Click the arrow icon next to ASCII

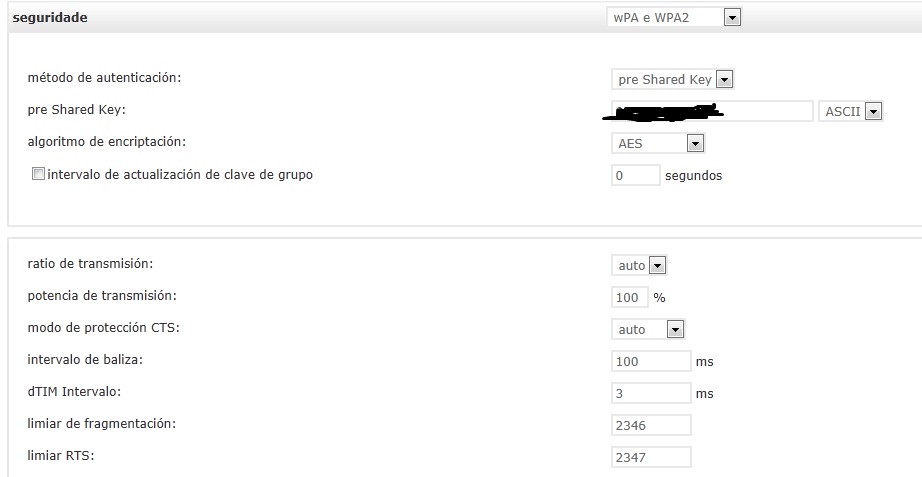tap(874, 112)
